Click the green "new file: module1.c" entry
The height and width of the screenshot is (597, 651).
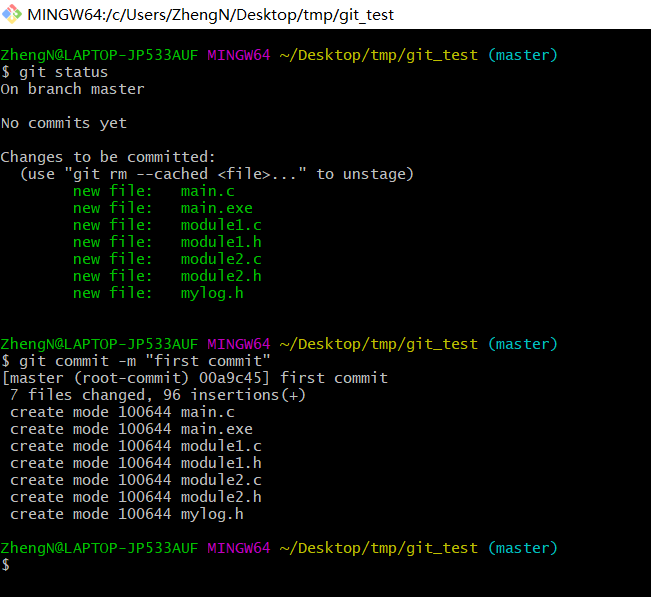tap(166, 225)
